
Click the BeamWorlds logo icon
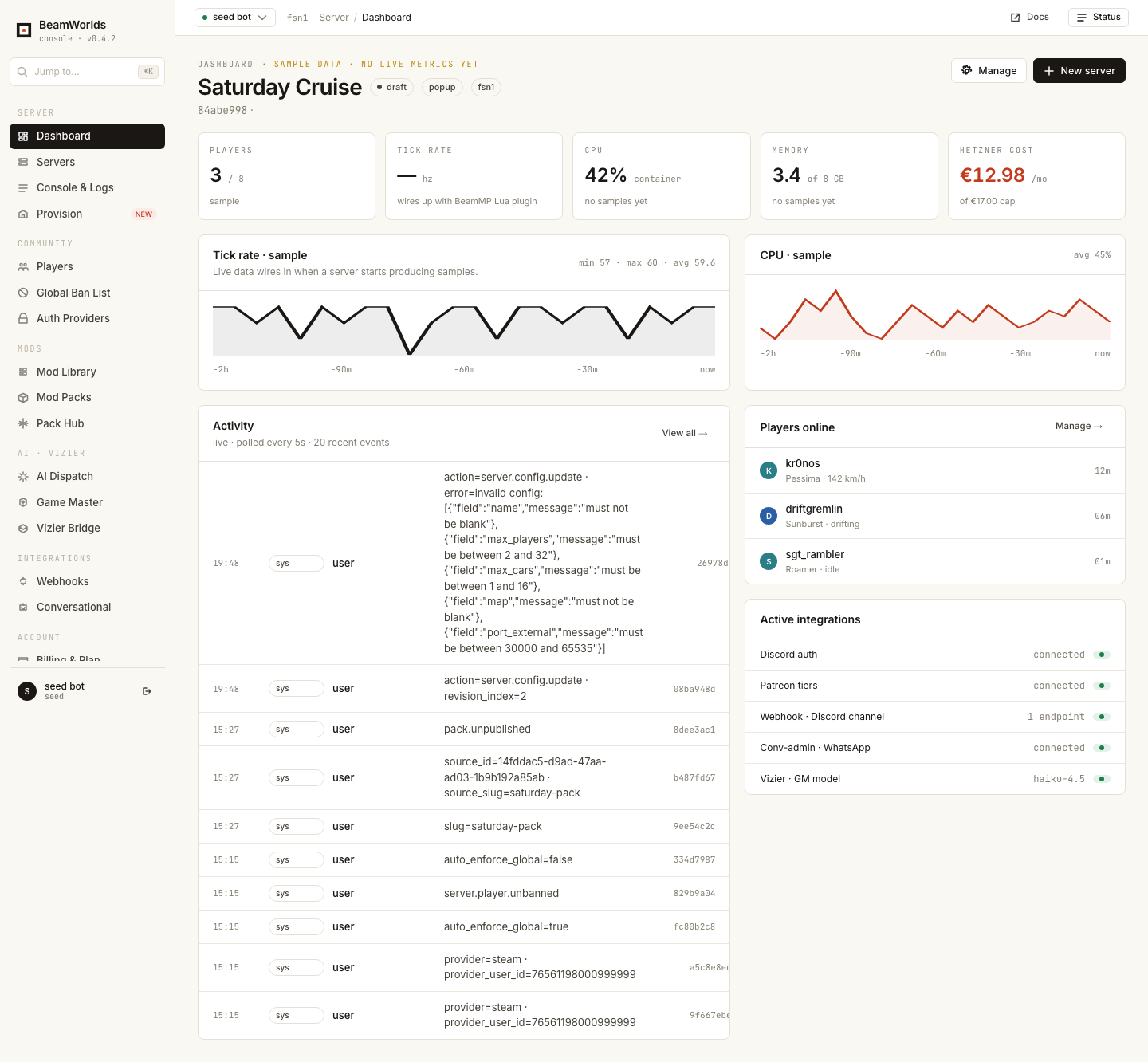pyautogui.click(x=24, y=30)
